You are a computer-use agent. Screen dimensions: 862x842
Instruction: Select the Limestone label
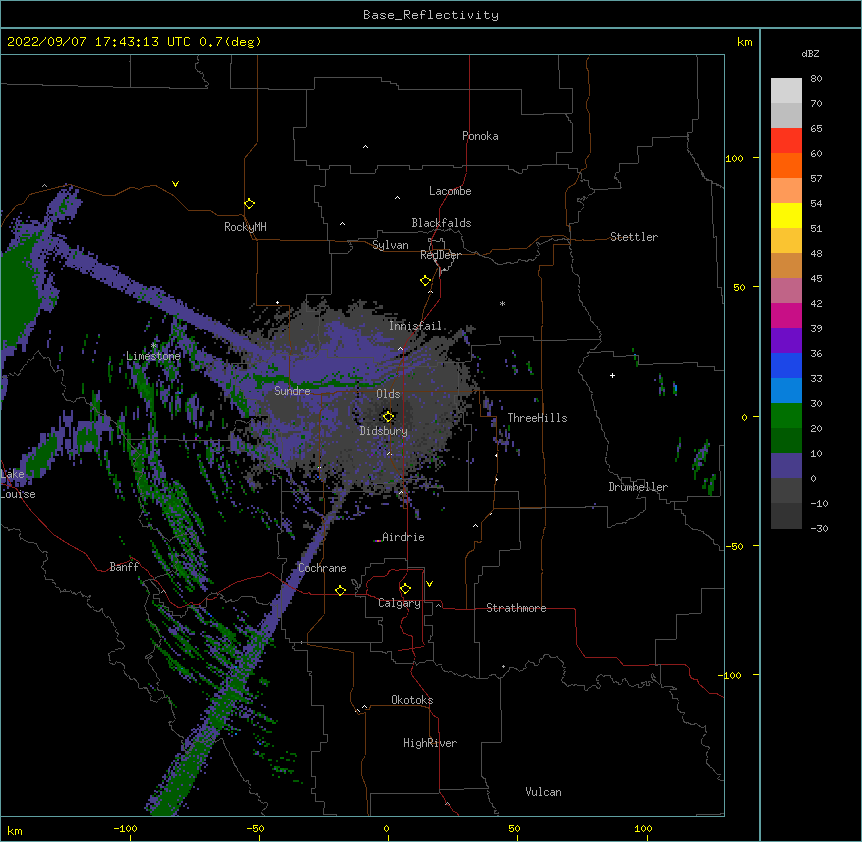pos(153,356)
